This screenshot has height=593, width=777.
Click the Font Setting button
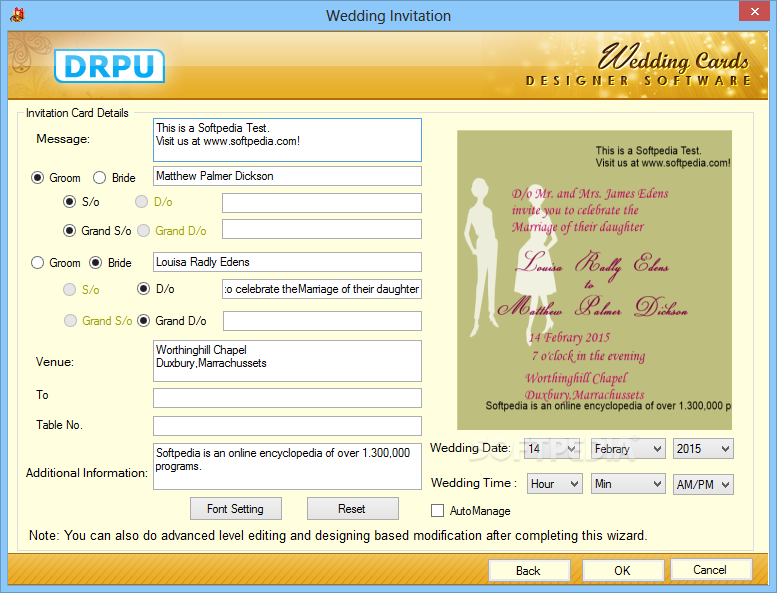[x=236, y=509]
